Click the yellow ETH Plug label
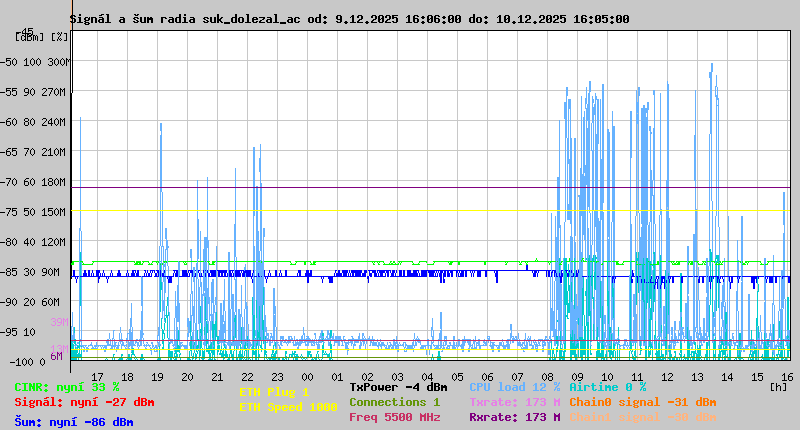 click(274, 392)
